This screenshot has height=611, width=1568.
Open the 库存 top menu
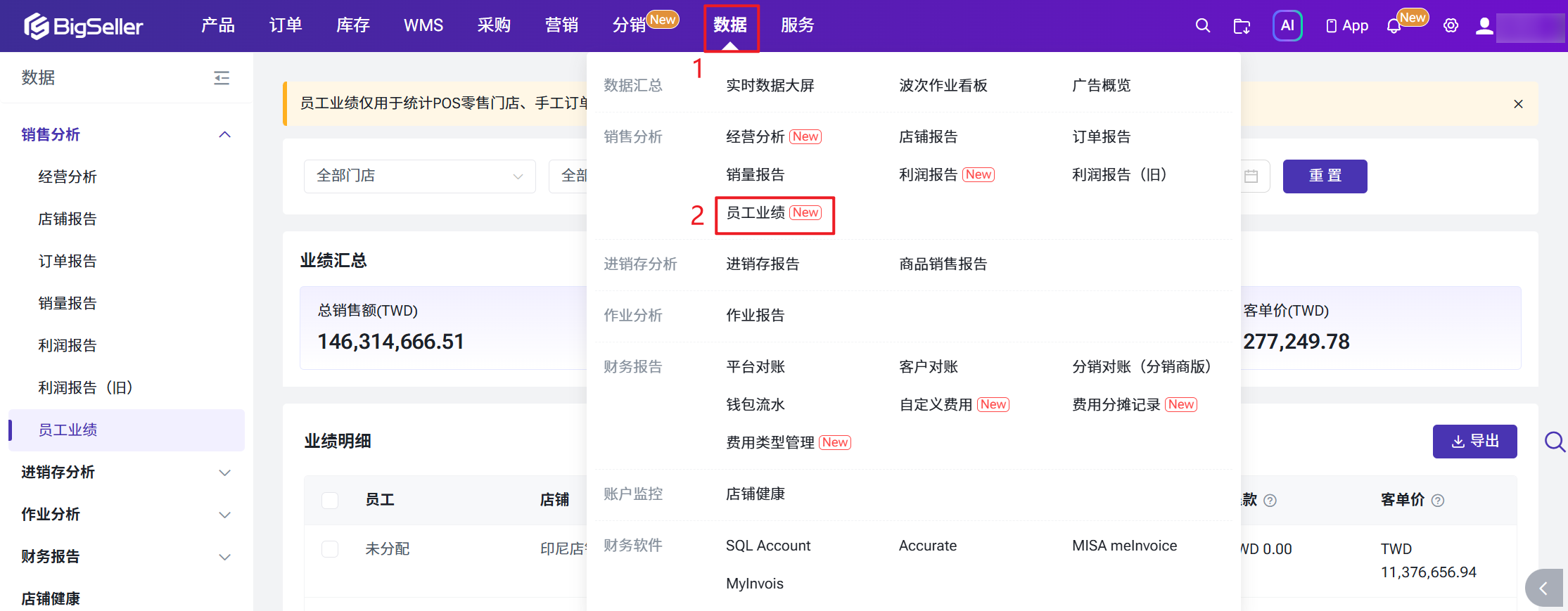[x=353, y=26]
